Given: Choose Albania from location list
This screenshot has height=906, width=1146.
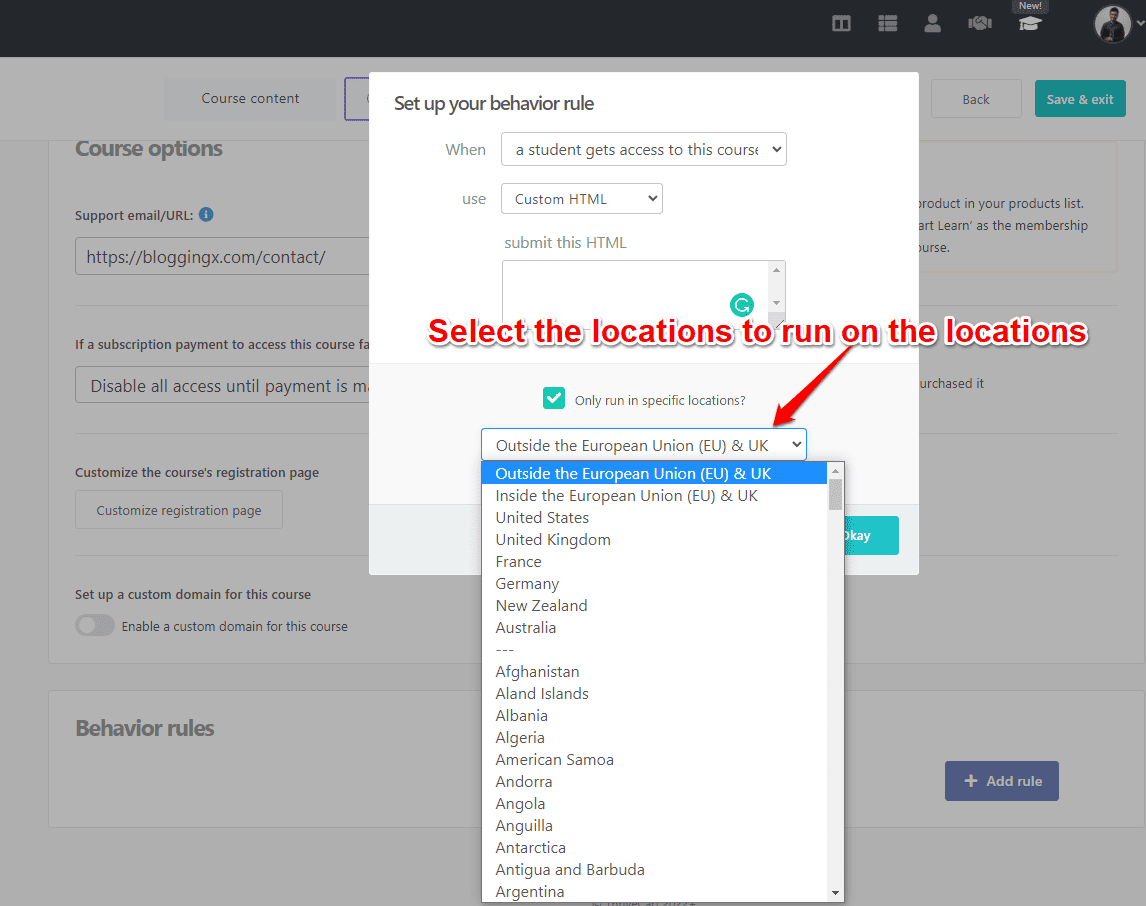Looking at the screenshot, I should coord(654,715).
